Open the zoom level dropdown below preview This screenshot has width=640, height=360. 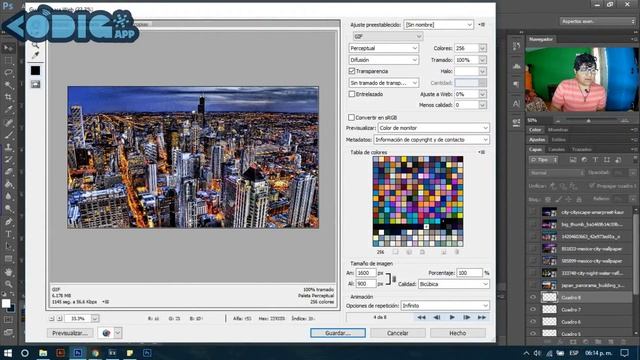[x=95, y=318]
